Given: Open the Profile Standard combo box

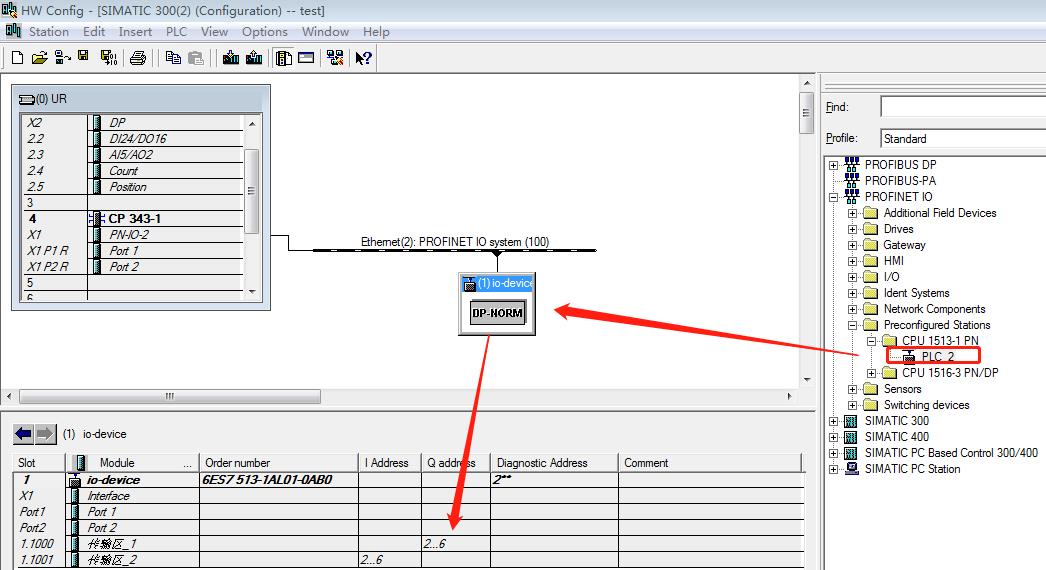Looking at the screenshot, I should tap(963, 138).
